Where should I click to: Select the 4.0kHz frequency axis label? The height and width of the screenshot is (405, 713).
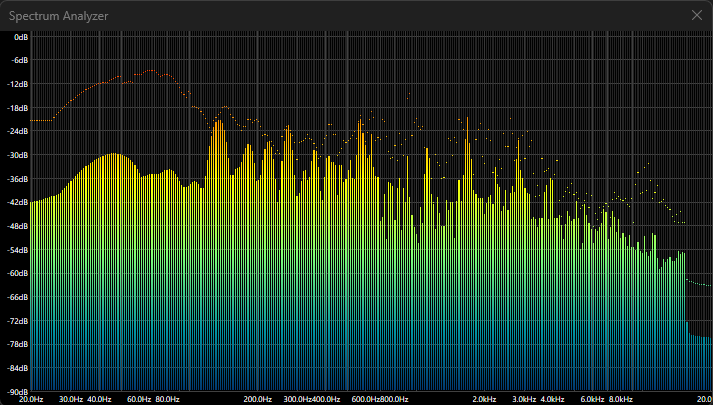point(553,399)
